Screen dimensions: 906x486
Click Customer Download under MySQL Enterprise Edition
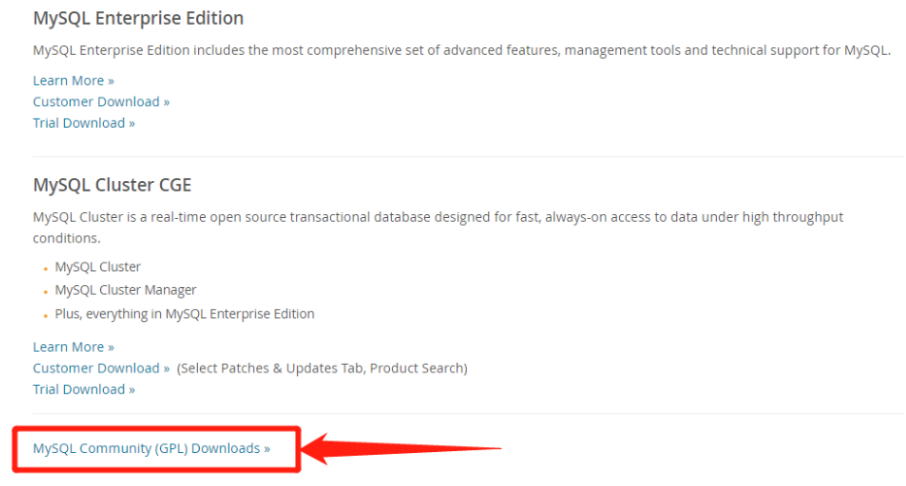pos(101,101)
